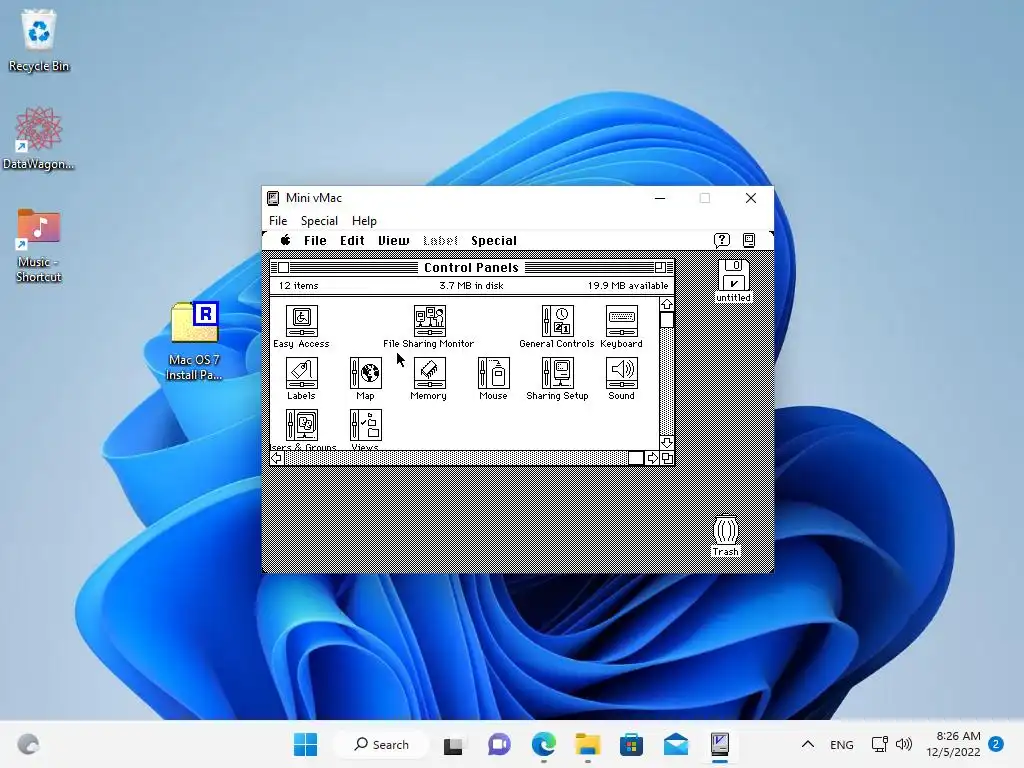
Task: Open the Mac Special menu
Action: tap(494, 240)
